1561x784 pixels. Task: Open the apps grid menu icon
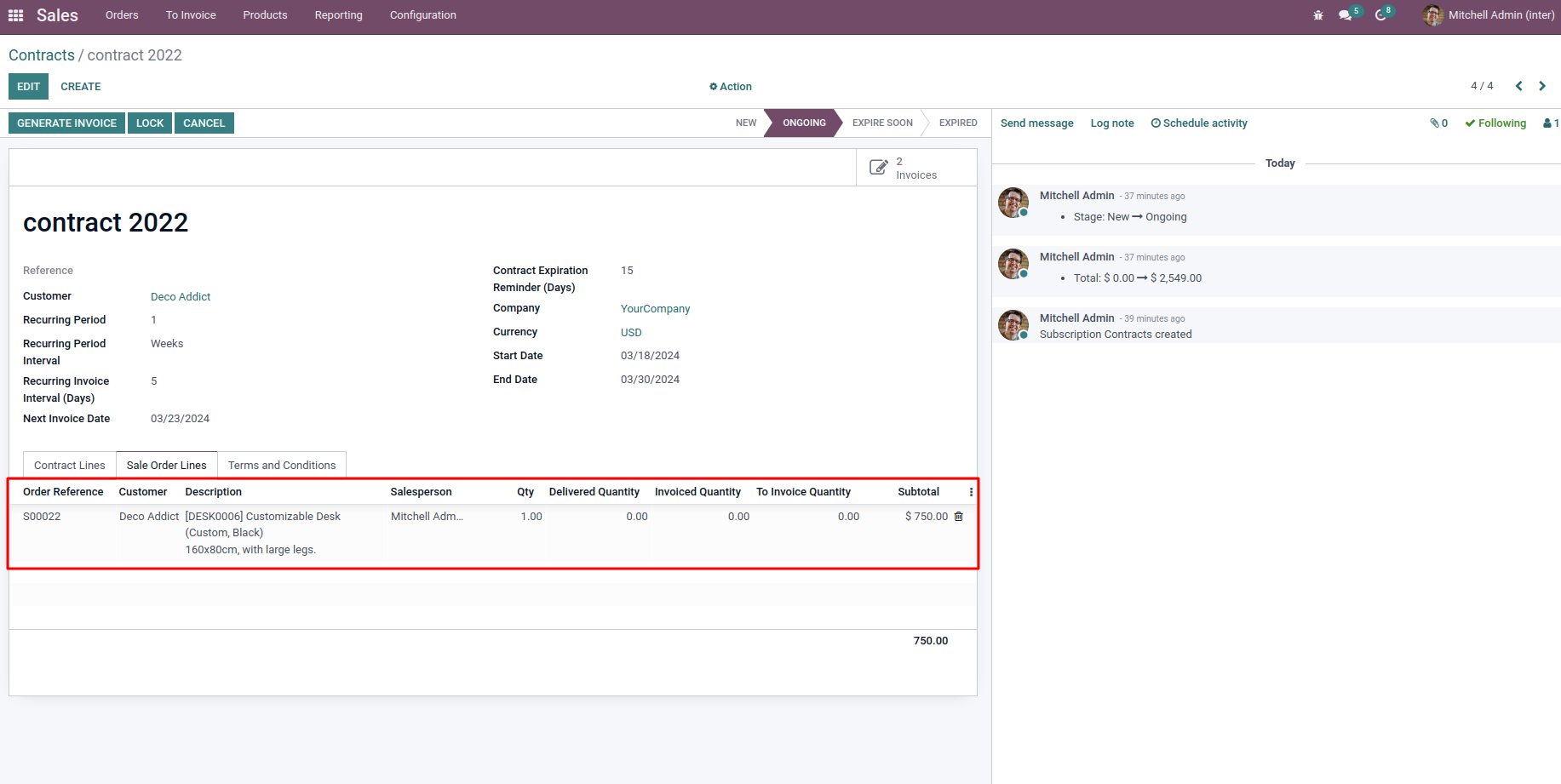(x=15, y=15)
